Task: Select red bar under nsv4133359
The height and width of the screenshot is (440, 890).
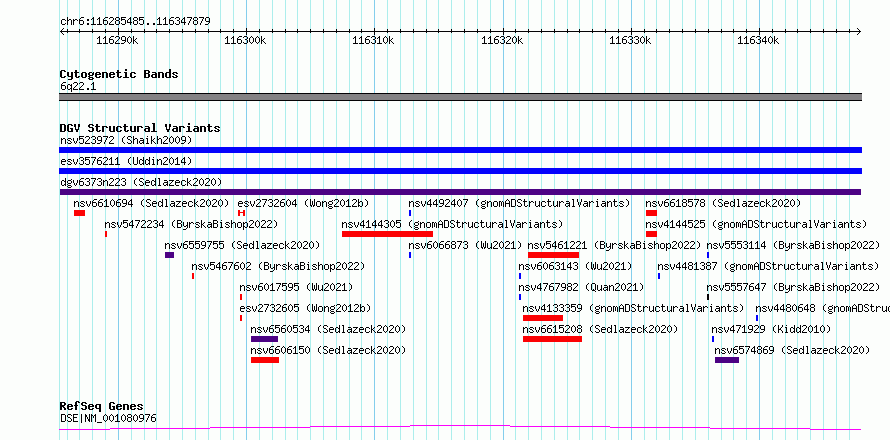Action: pos(543,318)
